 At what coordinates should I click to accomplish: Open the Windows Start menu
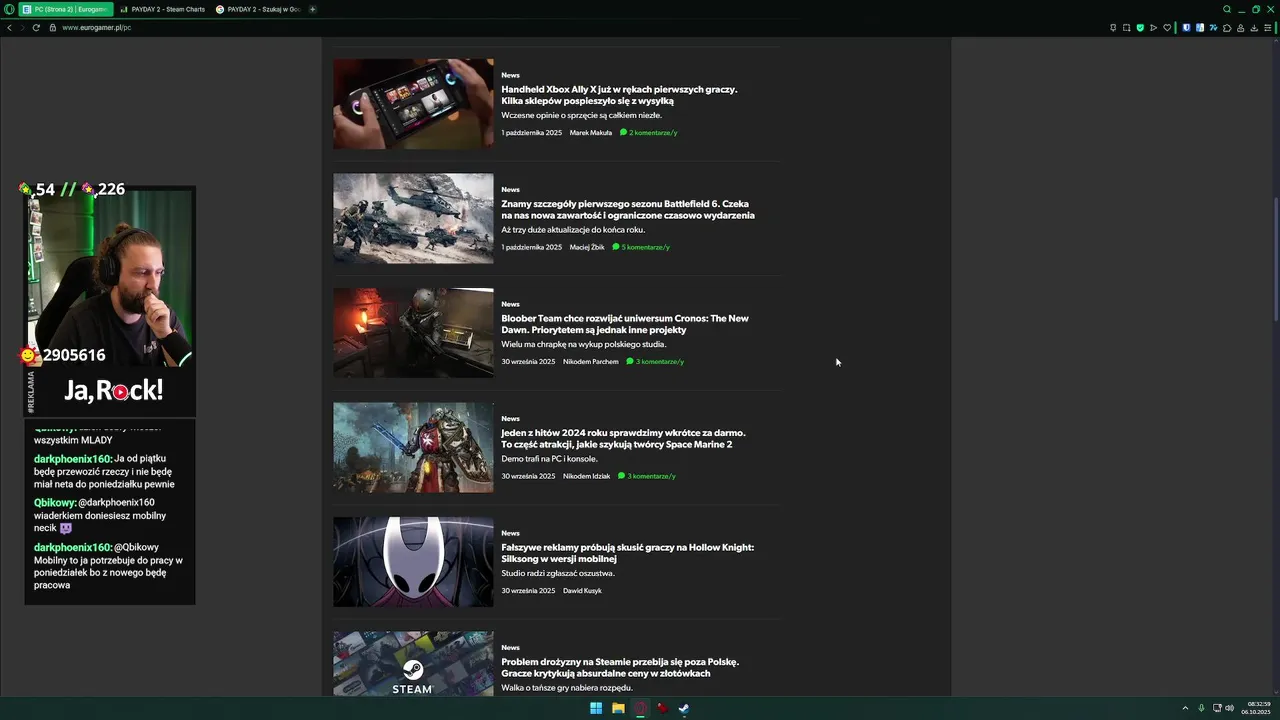596,708
